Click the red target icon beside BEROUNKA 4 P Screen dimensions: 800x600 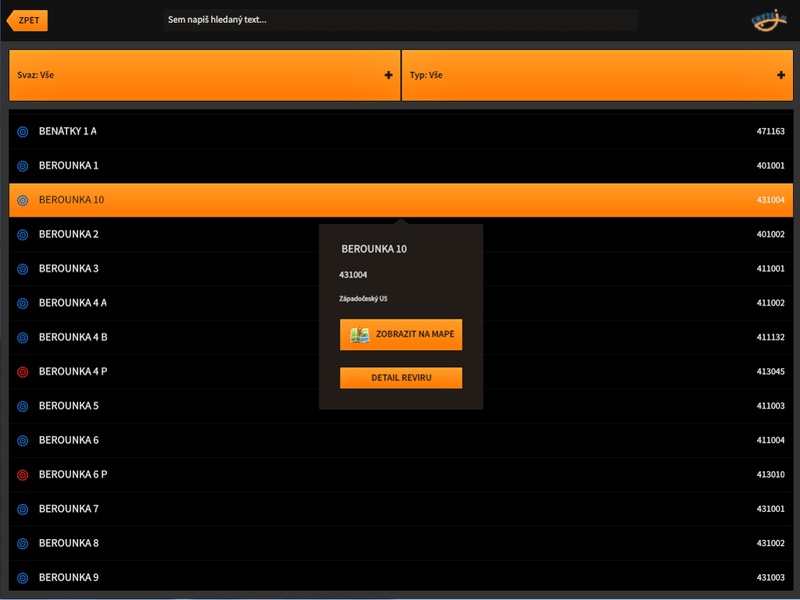click(x=22, y=372)
